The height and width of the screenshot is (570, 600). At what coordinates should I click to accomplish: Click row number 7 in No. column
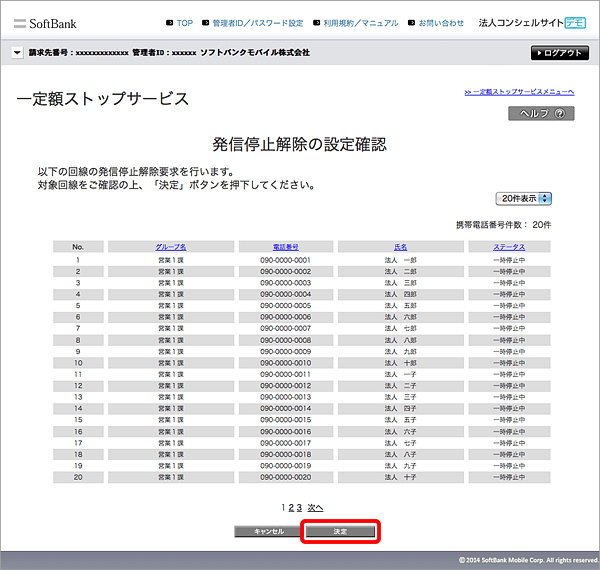[x=78, y=328]
